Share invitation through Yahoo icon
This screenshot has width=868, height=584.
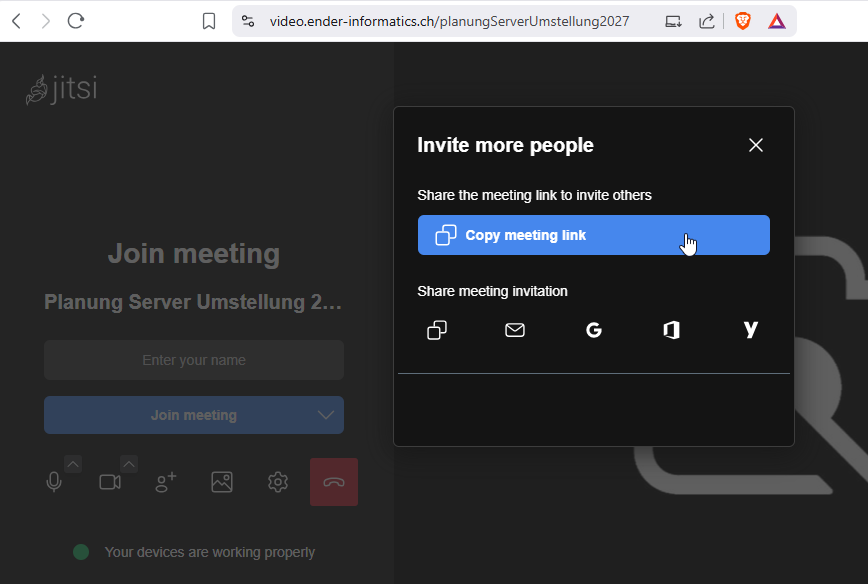(751, 330)
